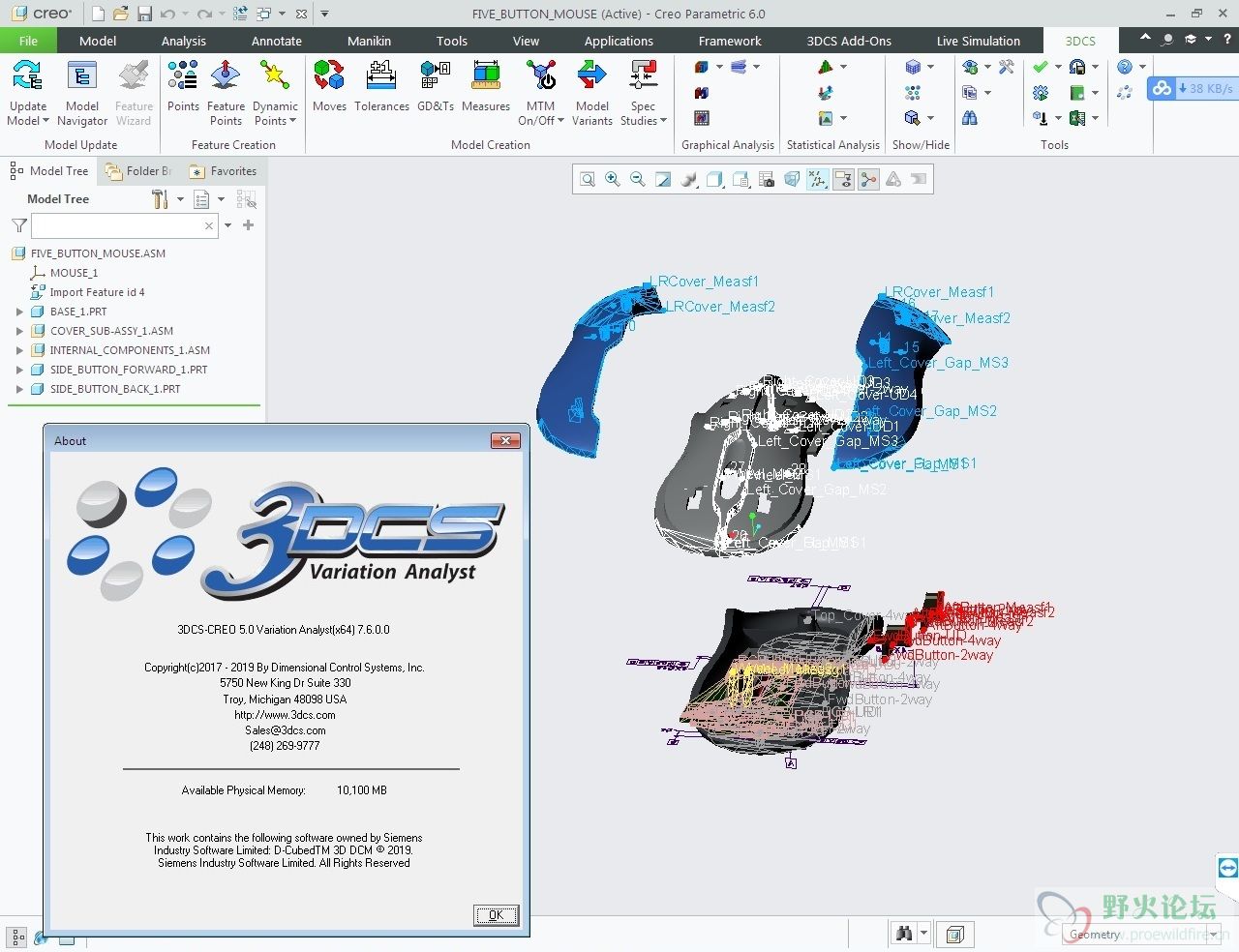Click the New file icon in the quick access toolbar
Screen dimensions: 1239x952
(x=98, y=14)
